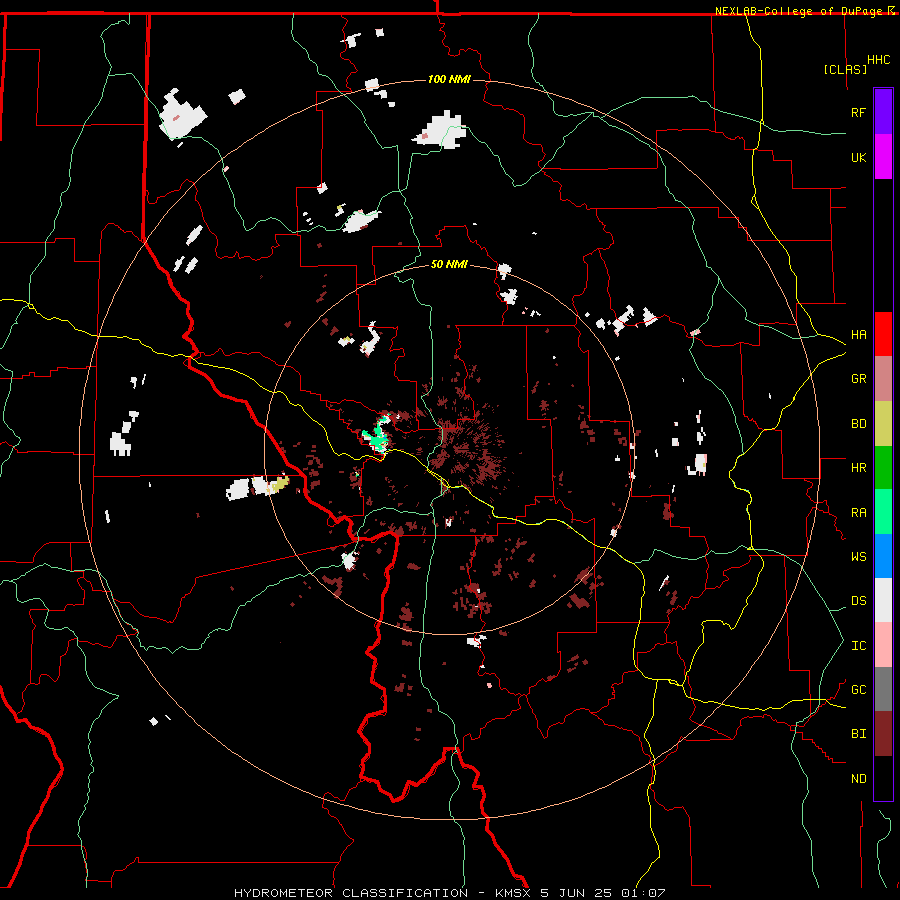The height and width of the screenshot is (900, 900).
Task: Click the IC legend label
Action: coord(858,646)
